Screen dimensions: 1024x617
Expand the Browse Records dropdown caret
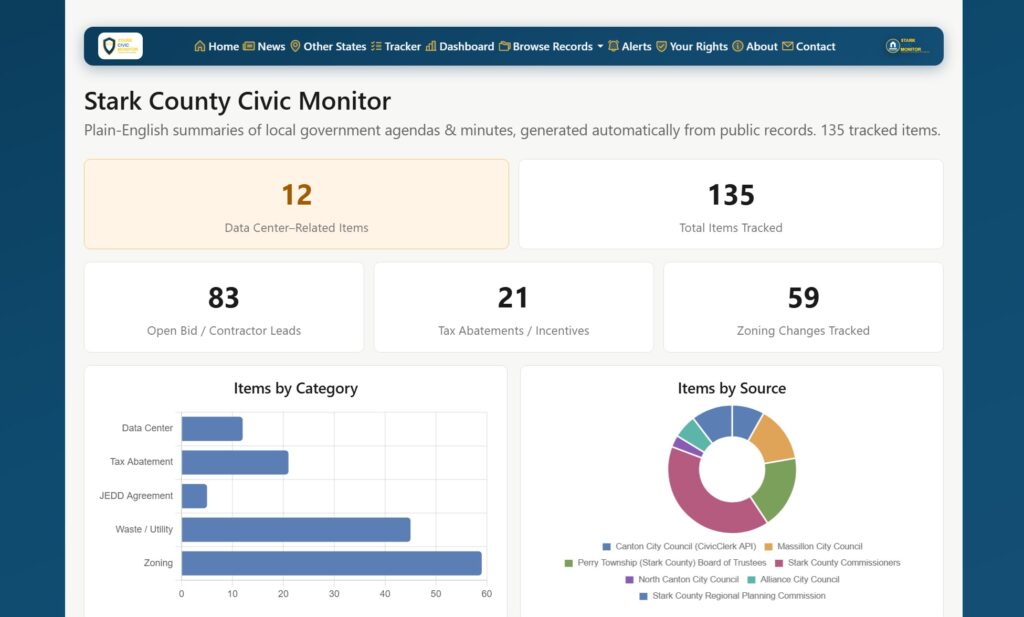coord(600,46)
